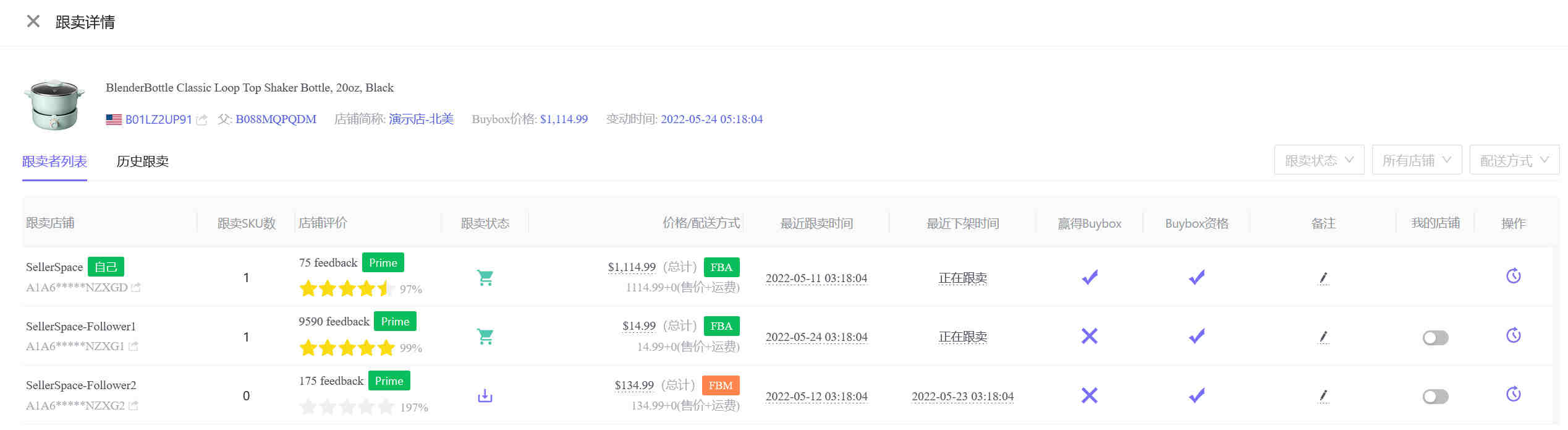Edit note pencil for SellerSpace-Follower2 row
The width and height of the screenshot is (1568, 430).
point(1323,396)
